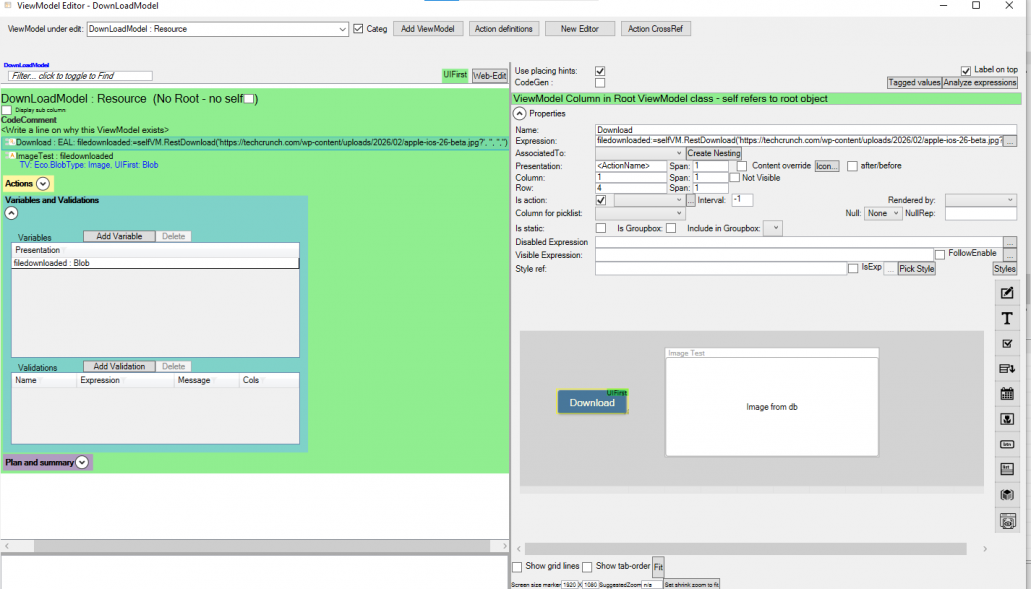Select the calendar date-picker control icon
The width and height of the screenshot is (1031, 589).
coord(1007,394)
